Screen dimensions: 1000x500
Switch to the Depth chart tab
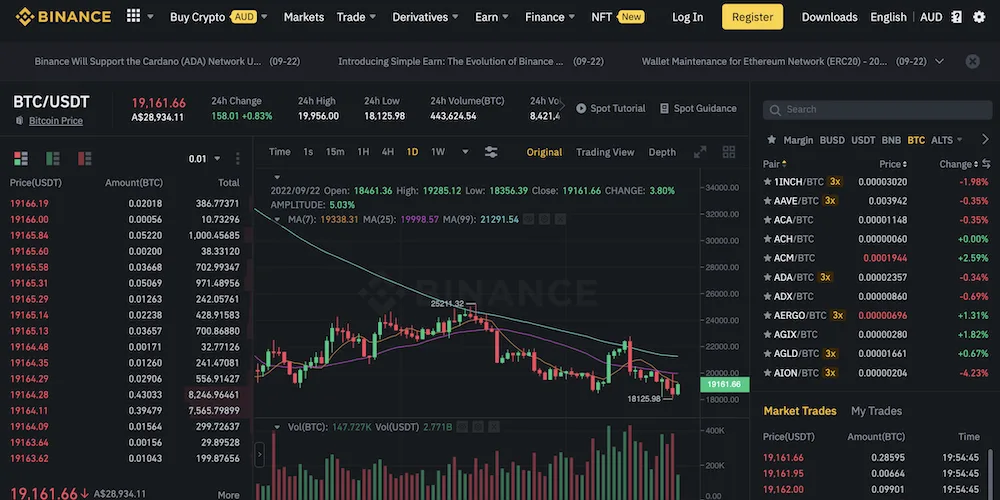pos(662,152)
